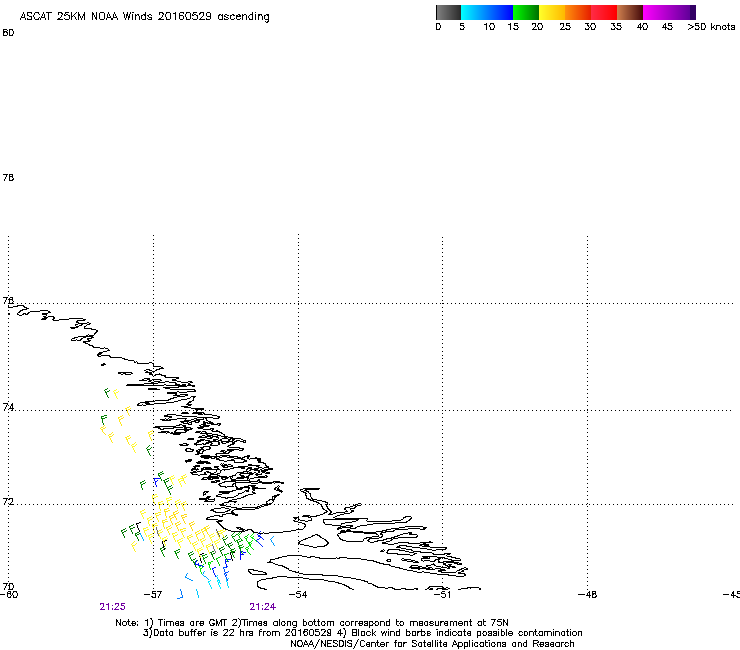Select the magenta-purple 40-50 knots color segment
Viewport: 740px width, 650px height.
point(669,12)
